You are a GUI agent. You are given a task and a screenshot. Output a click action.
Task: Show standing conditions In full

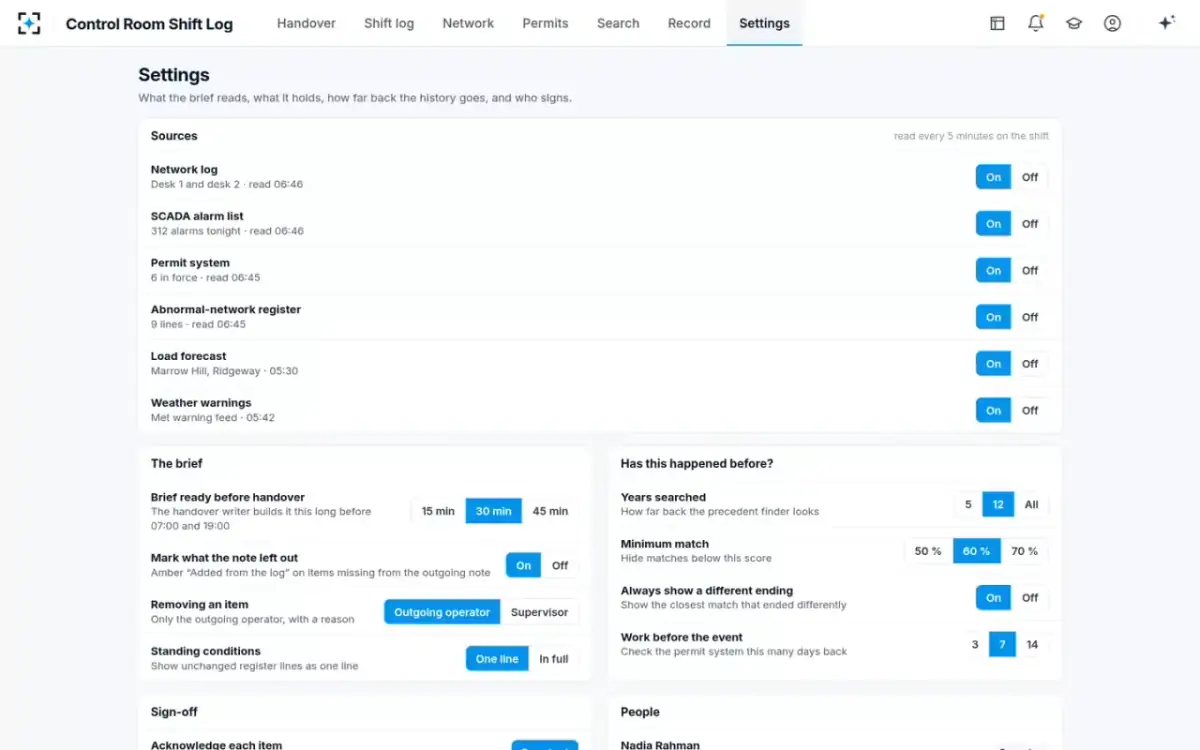(554, 659)
